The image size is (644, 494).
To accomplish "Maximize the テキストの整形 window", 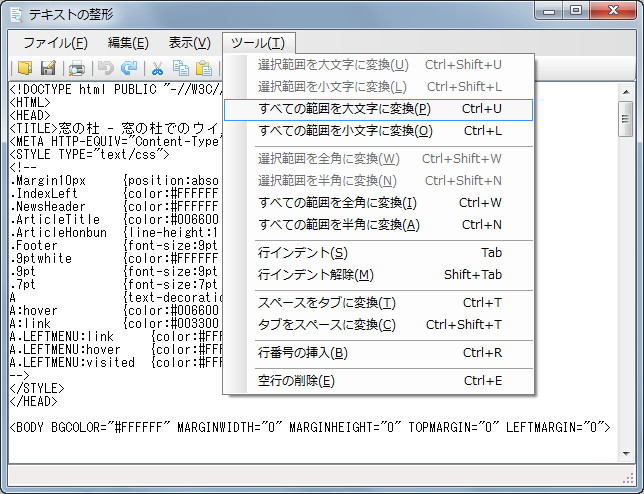I will (x=576, y=11).
